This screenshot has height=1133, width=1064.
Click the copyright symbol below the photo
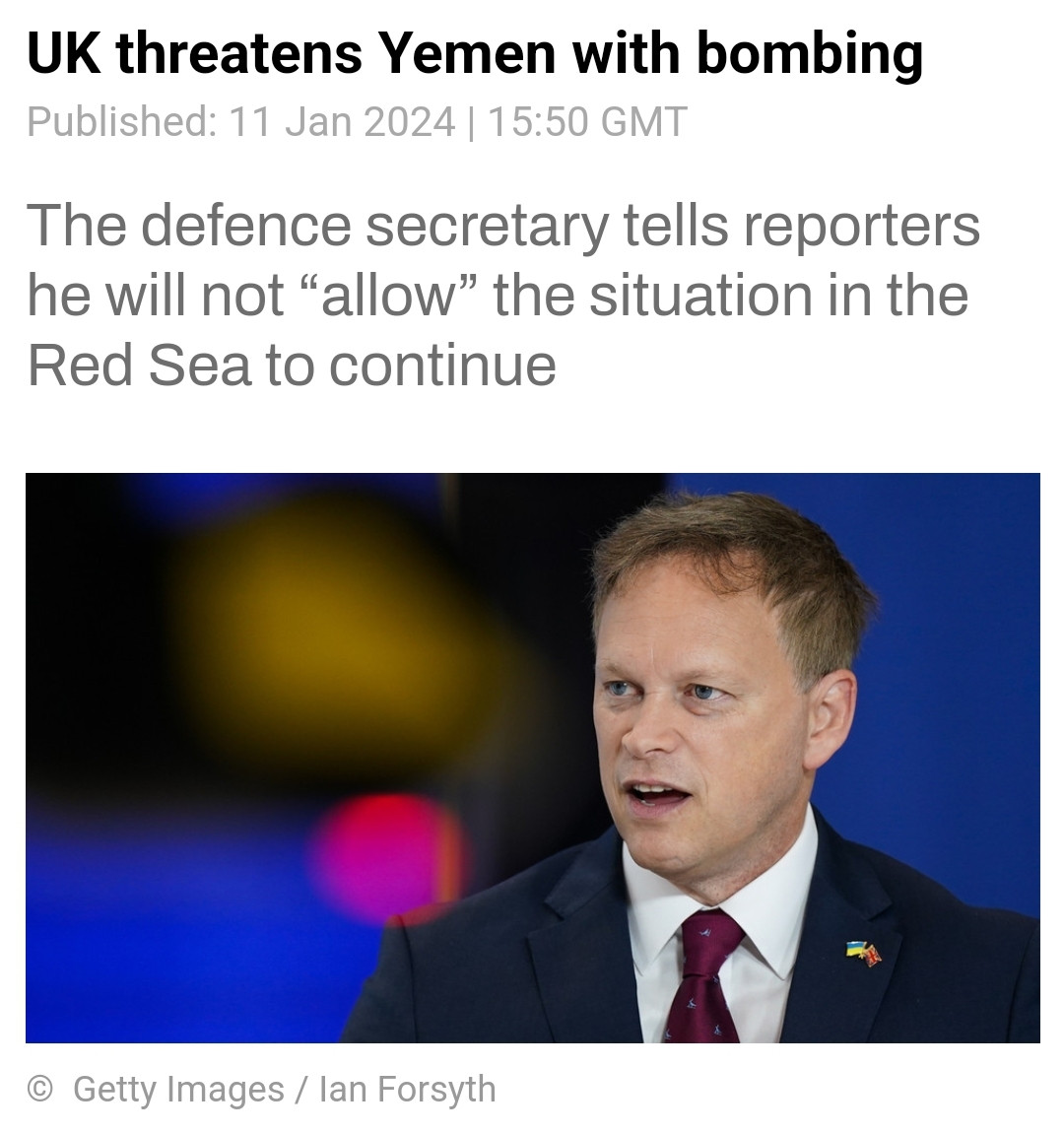(x=40, y=1089)
